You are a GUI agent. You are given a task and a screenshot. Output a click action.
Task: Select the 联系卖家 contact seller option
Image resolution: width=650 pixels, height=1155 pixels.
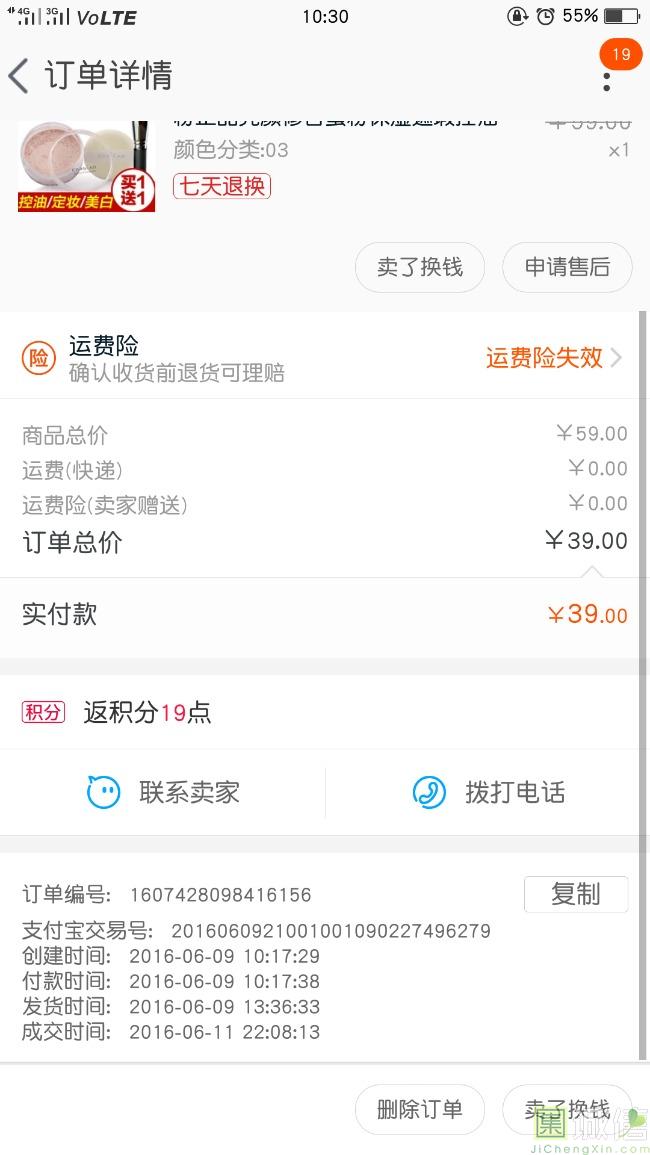(189, 793)
